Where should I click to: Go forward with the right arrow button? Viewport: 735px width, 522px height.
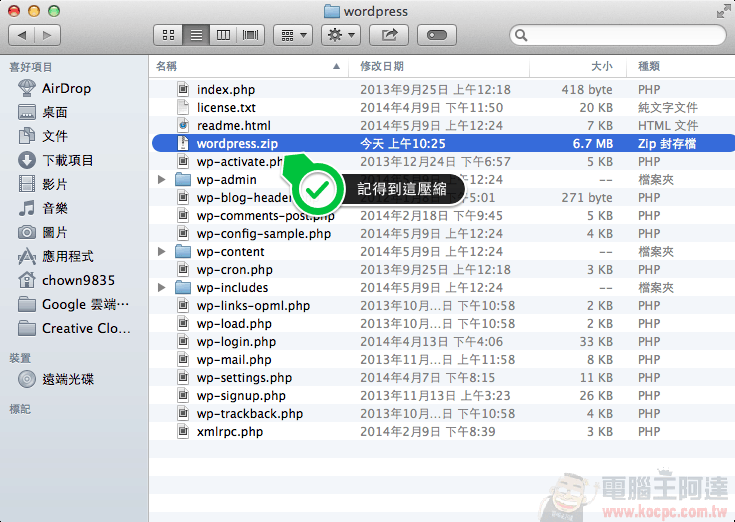(x=47, y=35)
